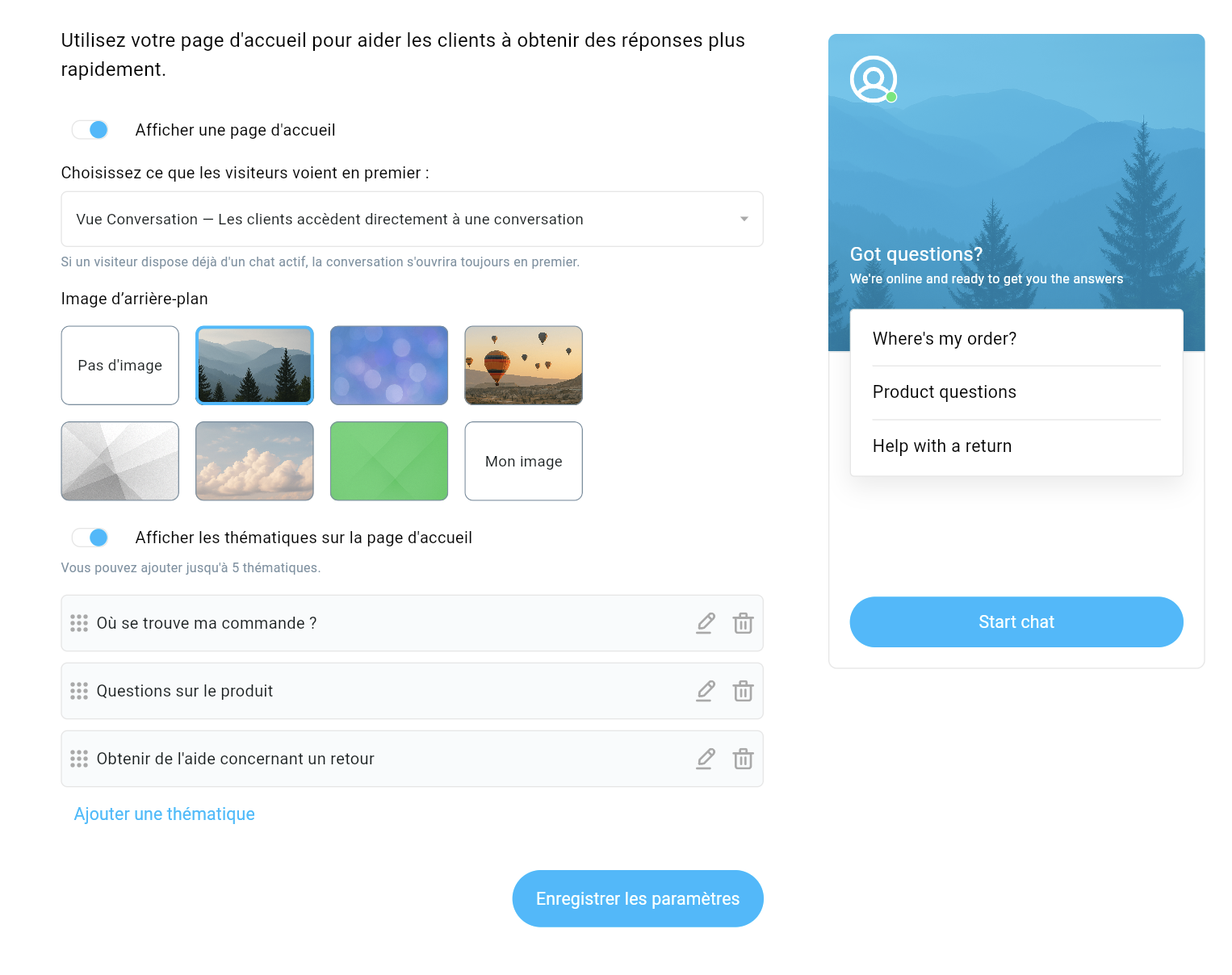Screen dimensions: 1232x975
Task: Click pencil icon for 'Obtenir de l'aide' topic
Action: [706, 759]
